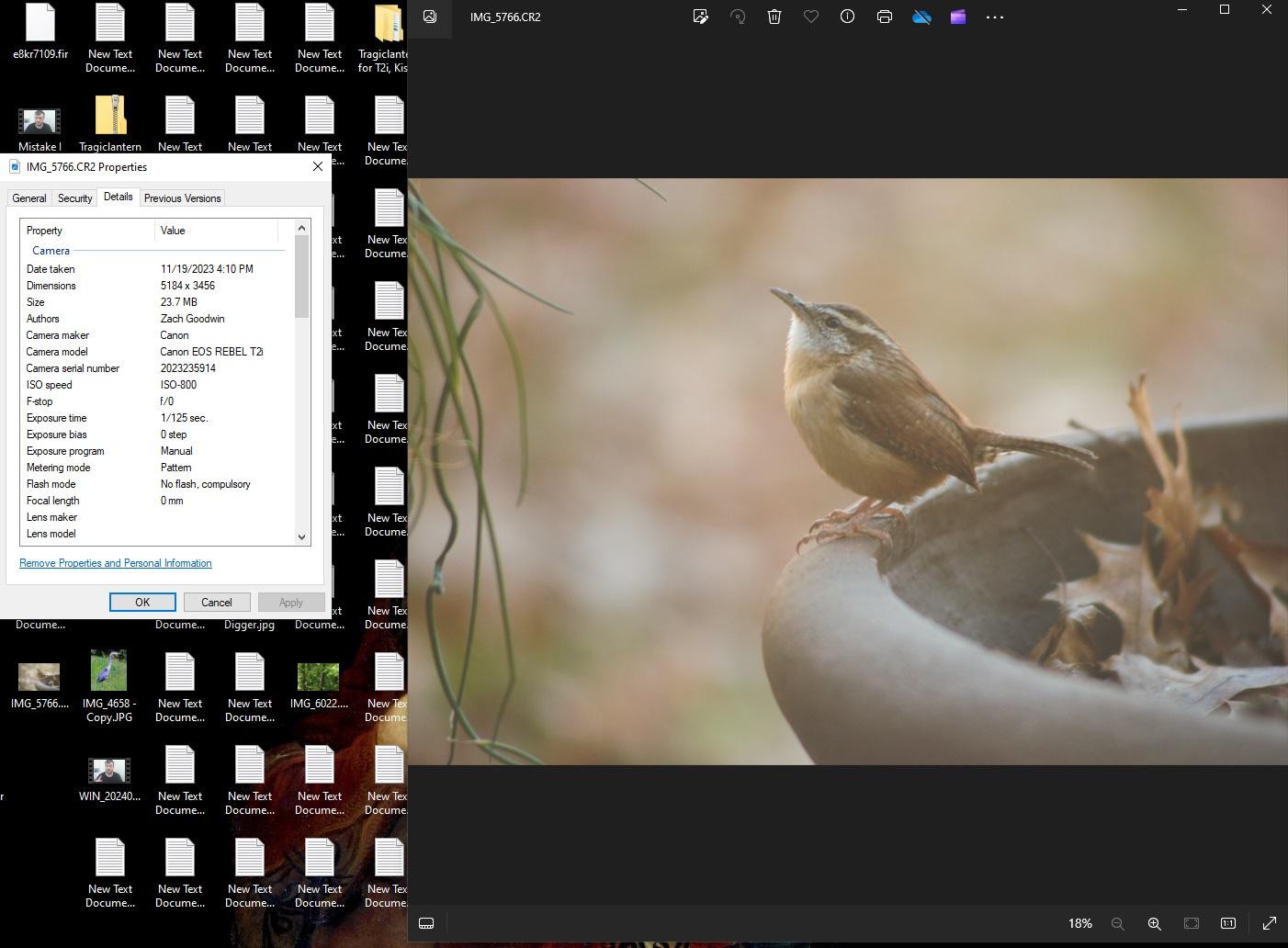The height and width of the screenshot is (948, 1288).
Task: Click the Camera maker value Canon
Action: pos(175,335)
